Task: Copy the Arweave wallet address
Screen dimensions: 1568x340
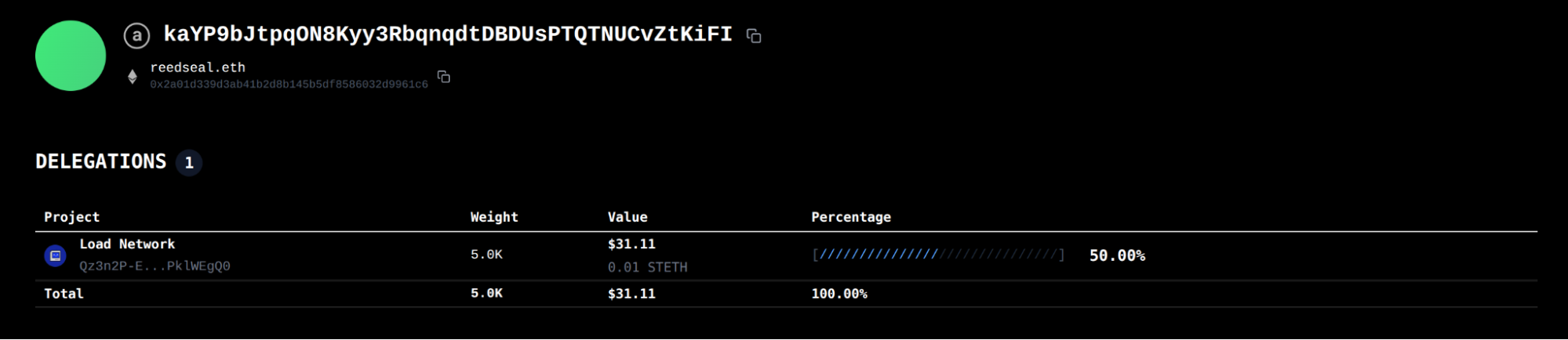Action: point(754,36)
